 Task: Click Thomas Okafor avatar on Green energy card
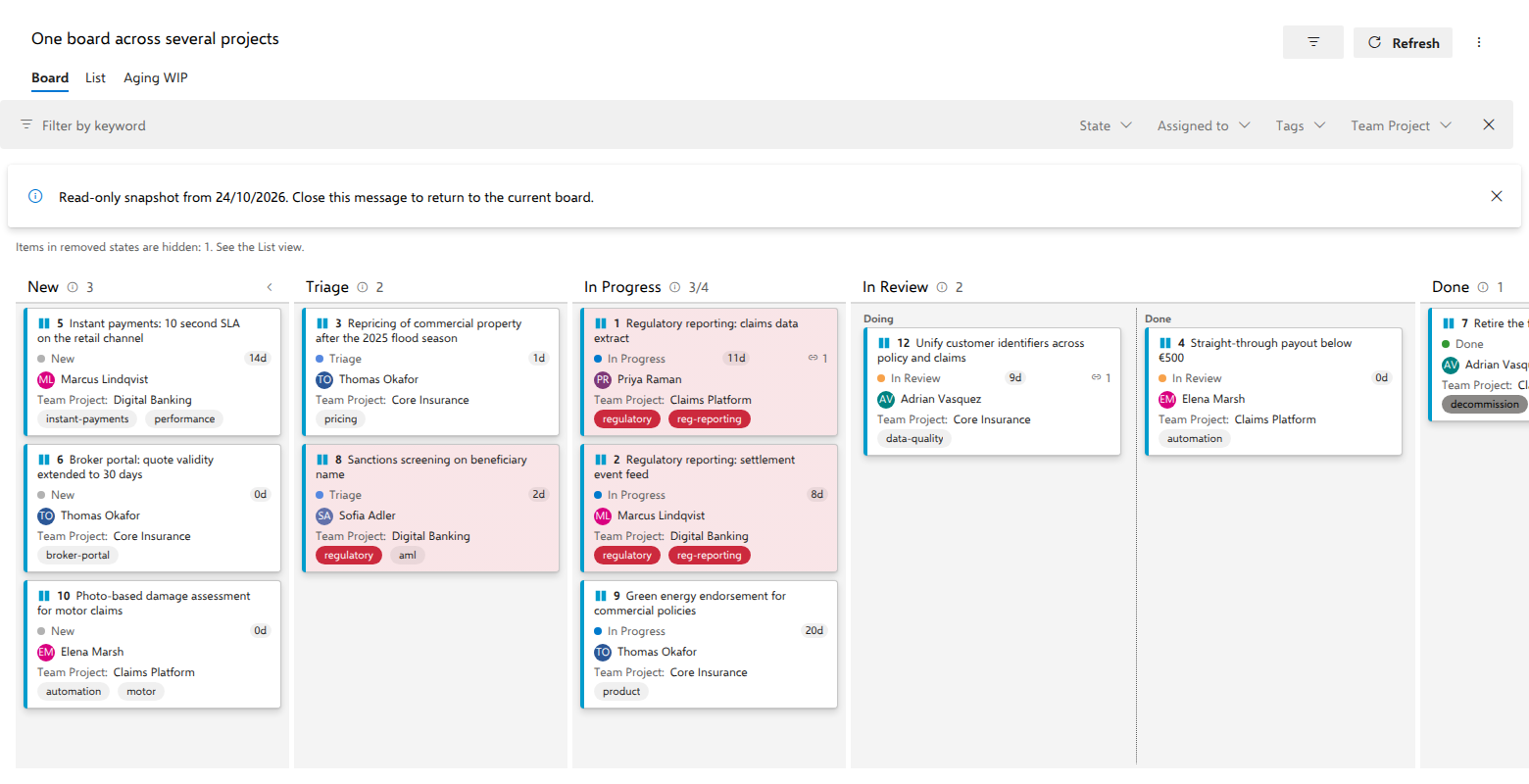point(603,652)
